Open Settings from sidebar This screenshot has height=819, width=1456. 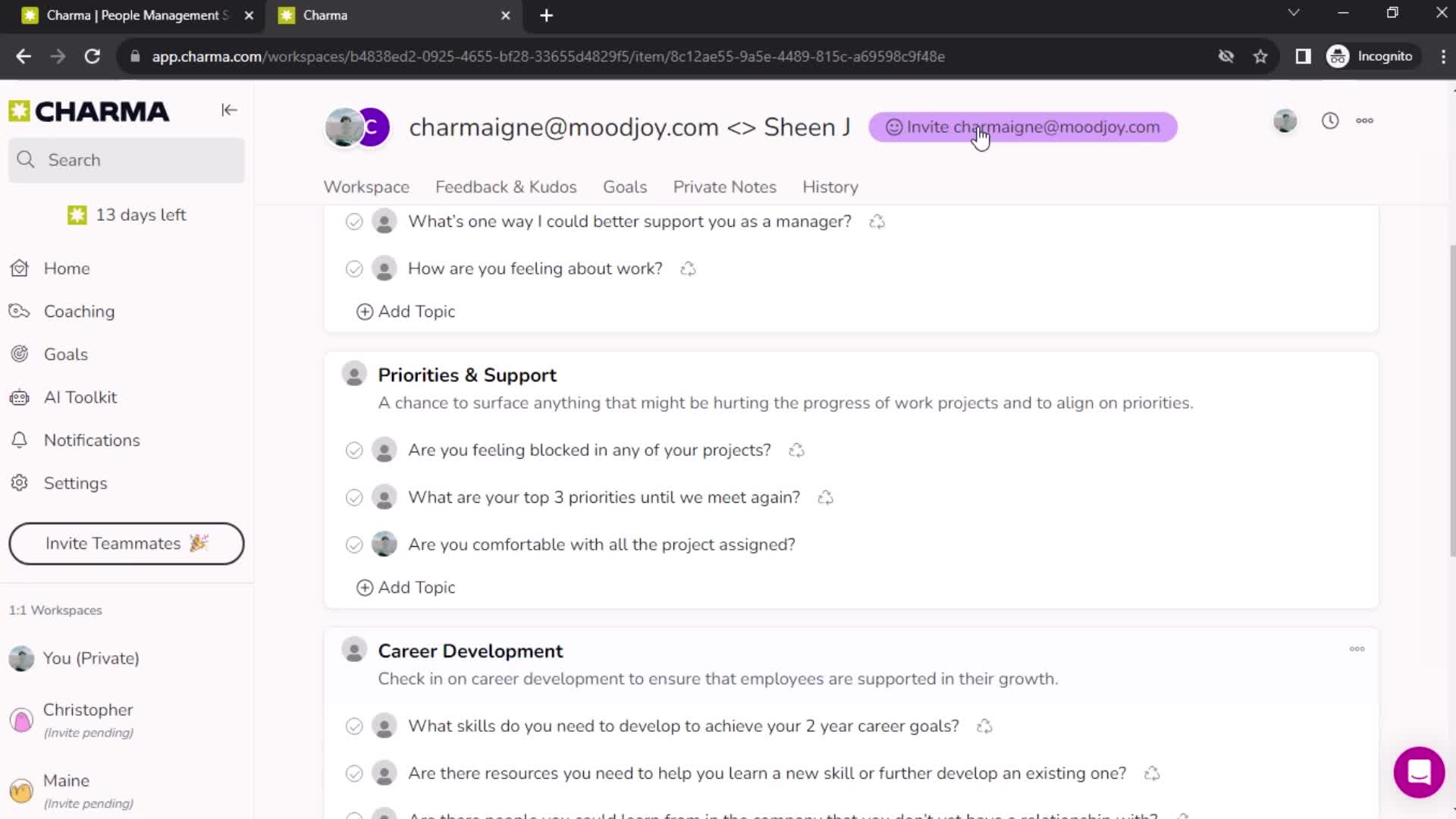pos(75,483)
